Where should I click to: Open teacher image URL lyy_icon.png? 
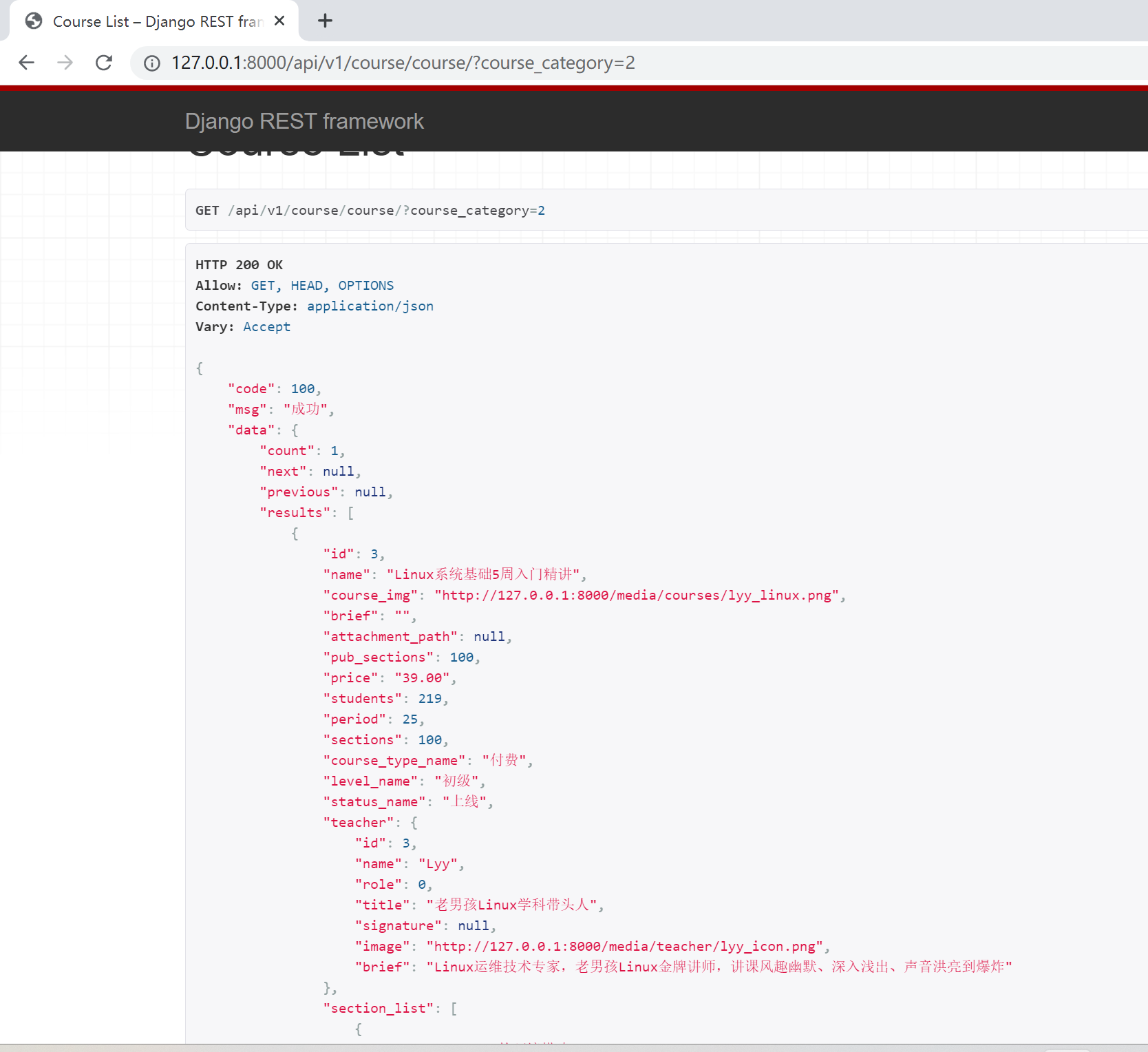point(625,946)
